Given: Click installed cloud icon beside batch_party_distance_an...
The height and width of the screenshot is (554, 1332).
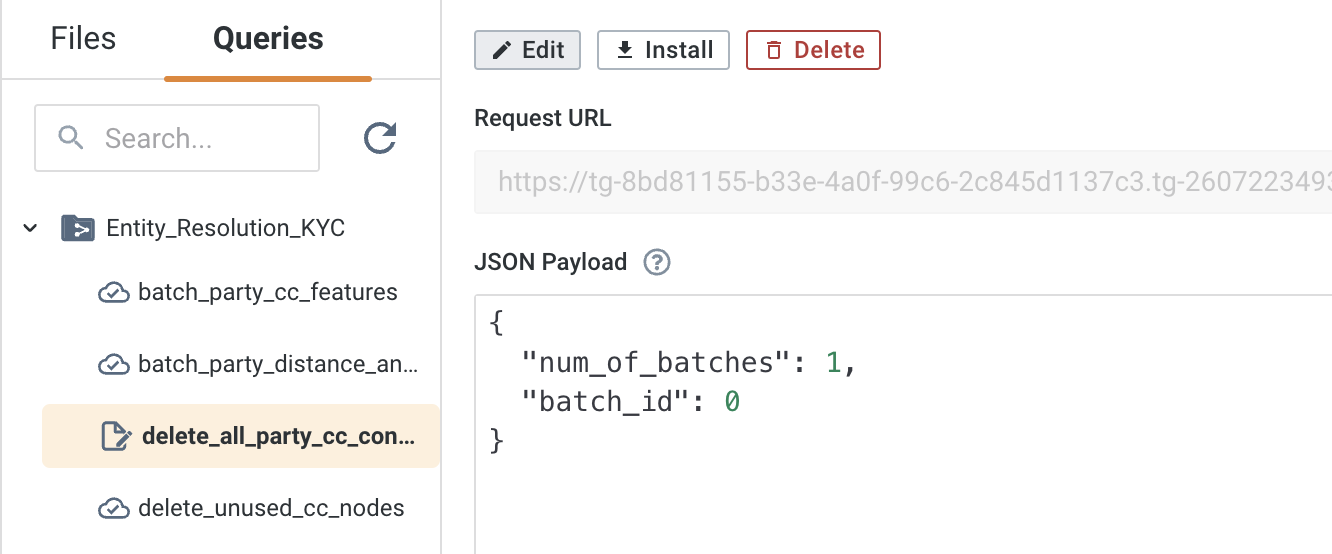Looking at the screenshot, I should (x=114, y=365).
